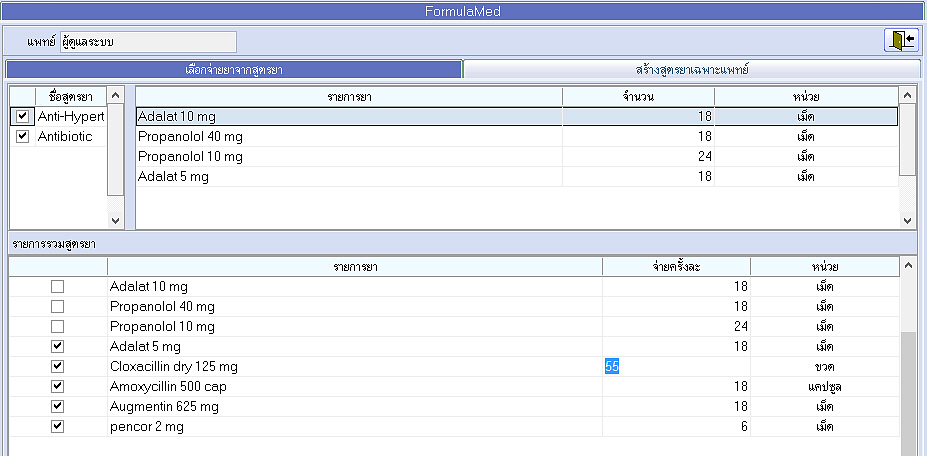
Task: Click the scrollbar thumb of summary list
Action: [x=909, y=393]
